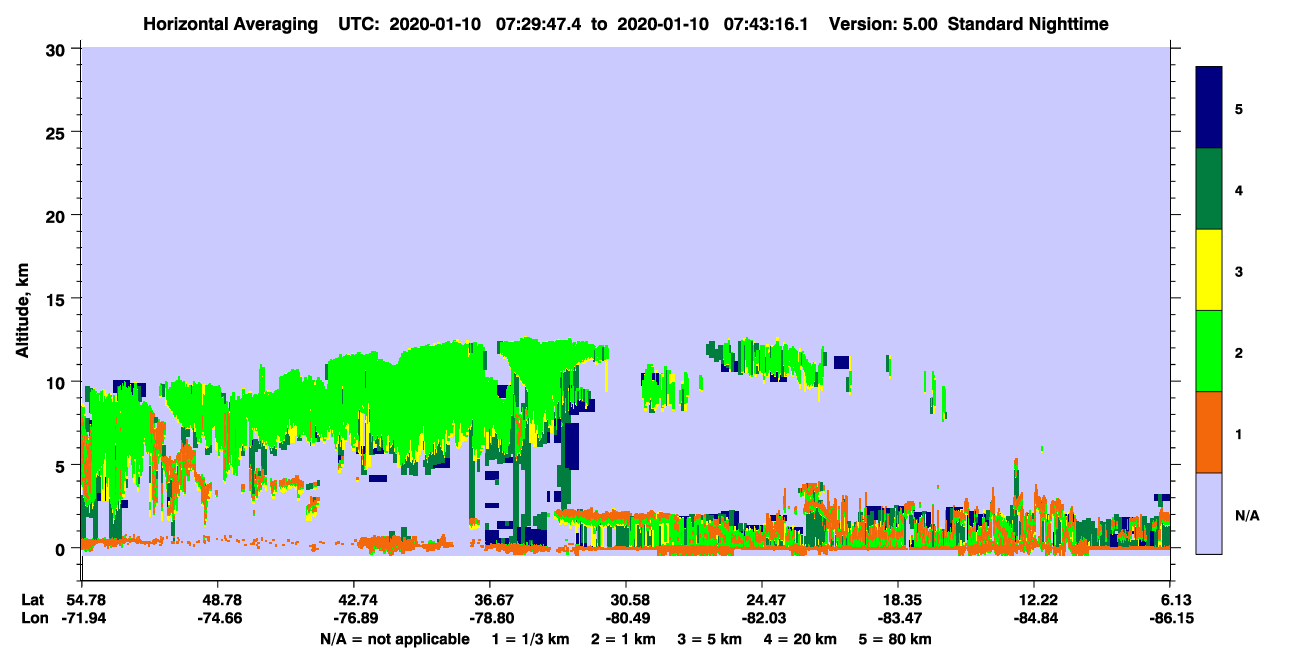The image size is (1300, 667).
Task: Click longitude value -84.84
Action: [x=1034, y=619]
